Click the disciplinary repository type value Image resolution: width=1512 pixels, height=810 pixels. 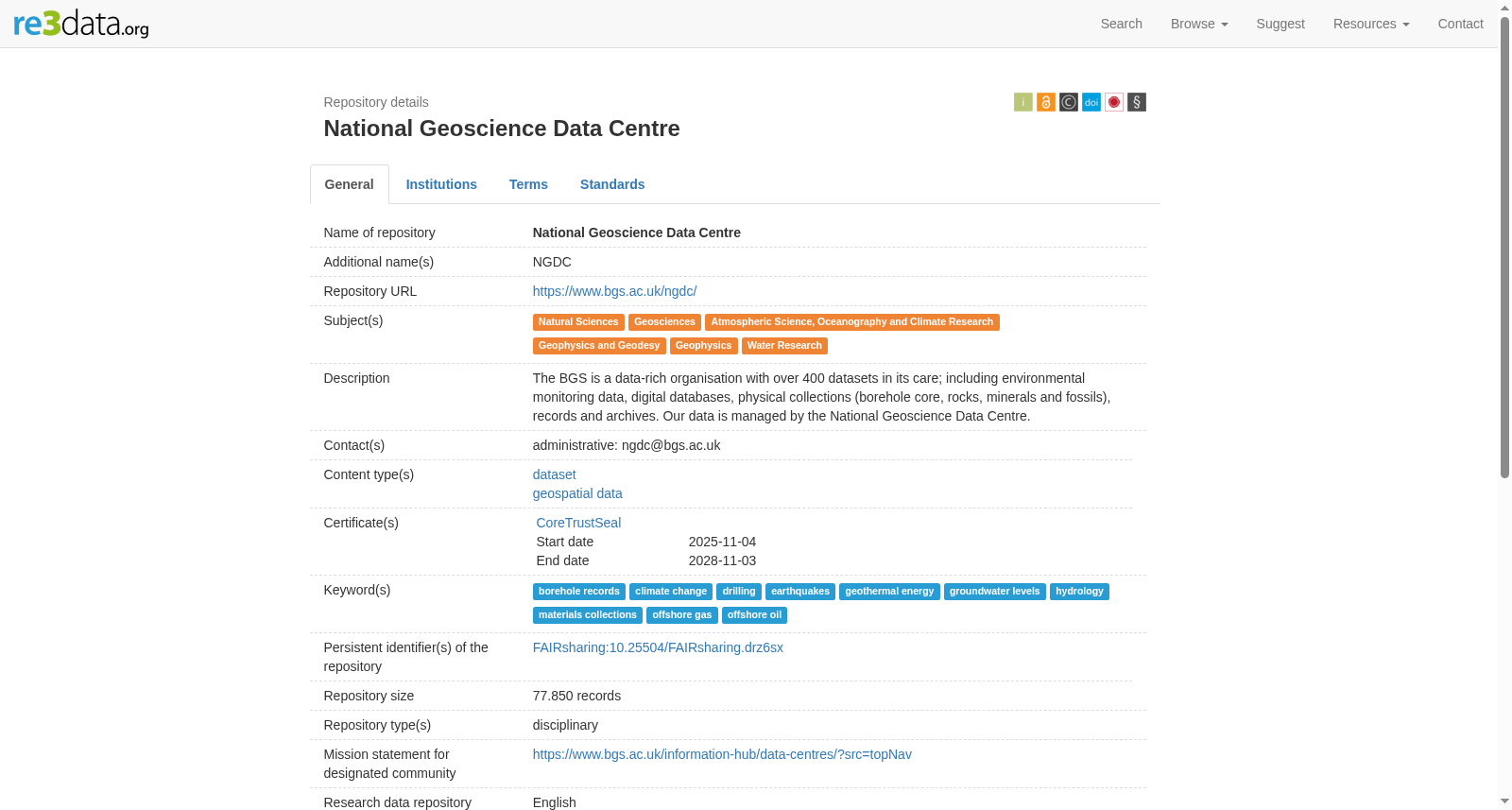point(565,725)
